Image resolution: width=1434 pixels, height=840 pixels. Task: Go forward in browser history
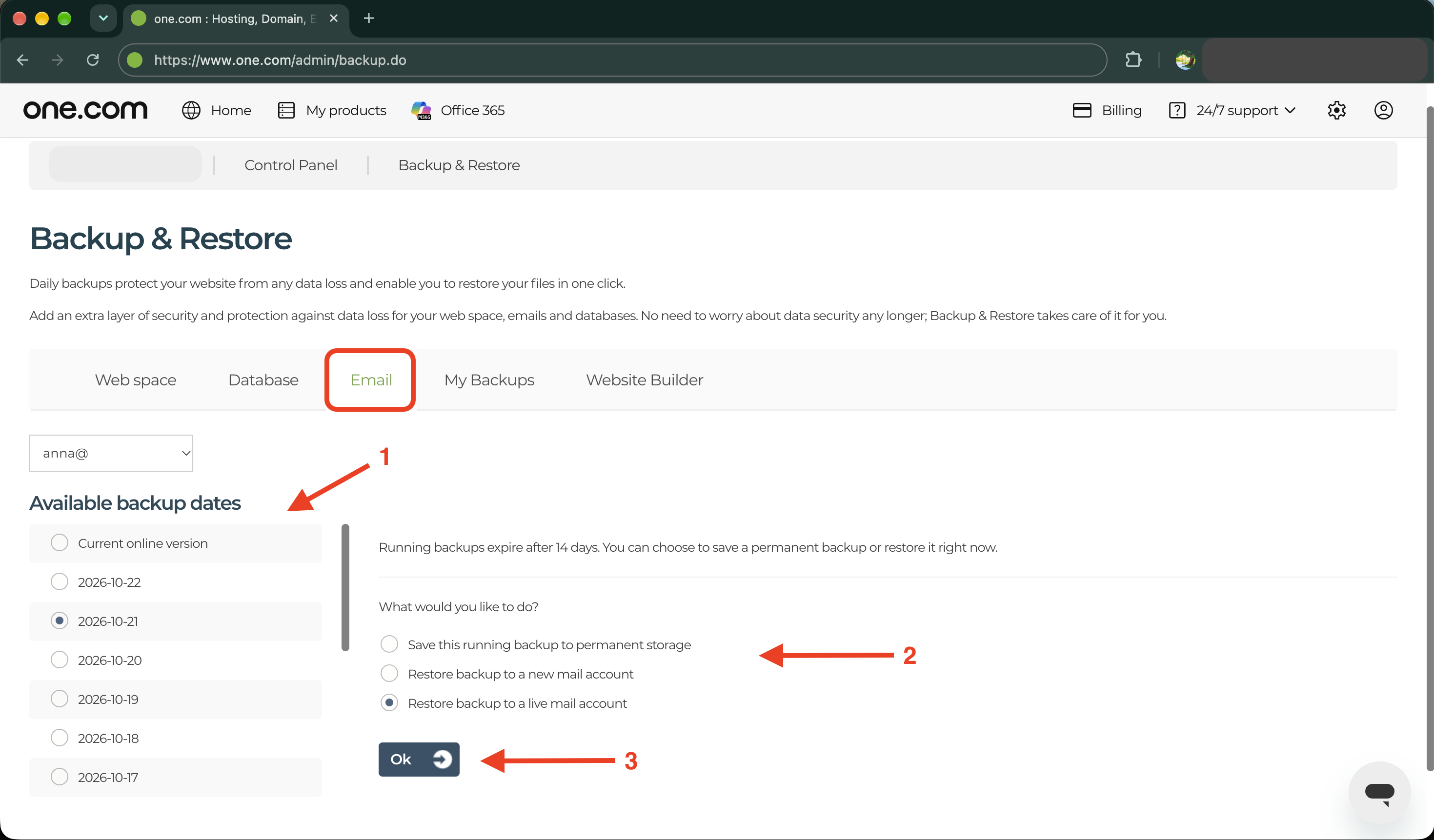tap(58, 60)
